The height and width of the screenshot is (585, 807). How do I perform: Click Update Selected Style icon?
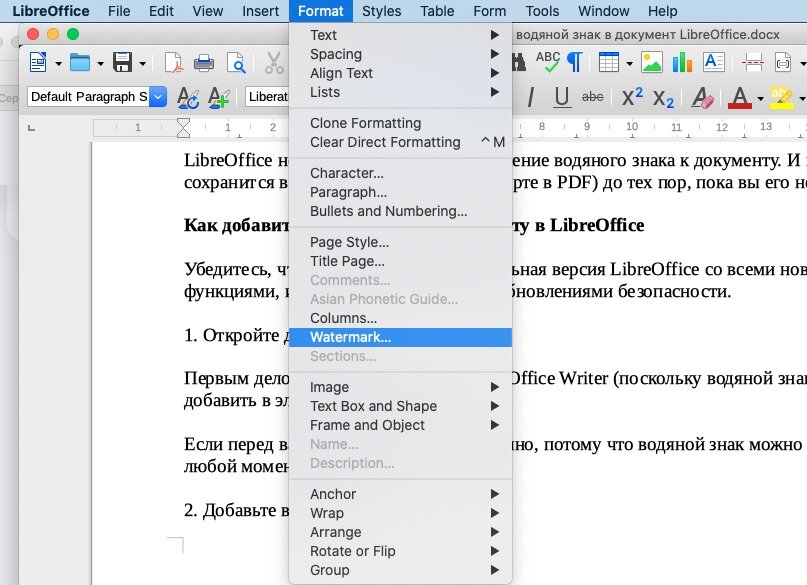click(188, 97)
